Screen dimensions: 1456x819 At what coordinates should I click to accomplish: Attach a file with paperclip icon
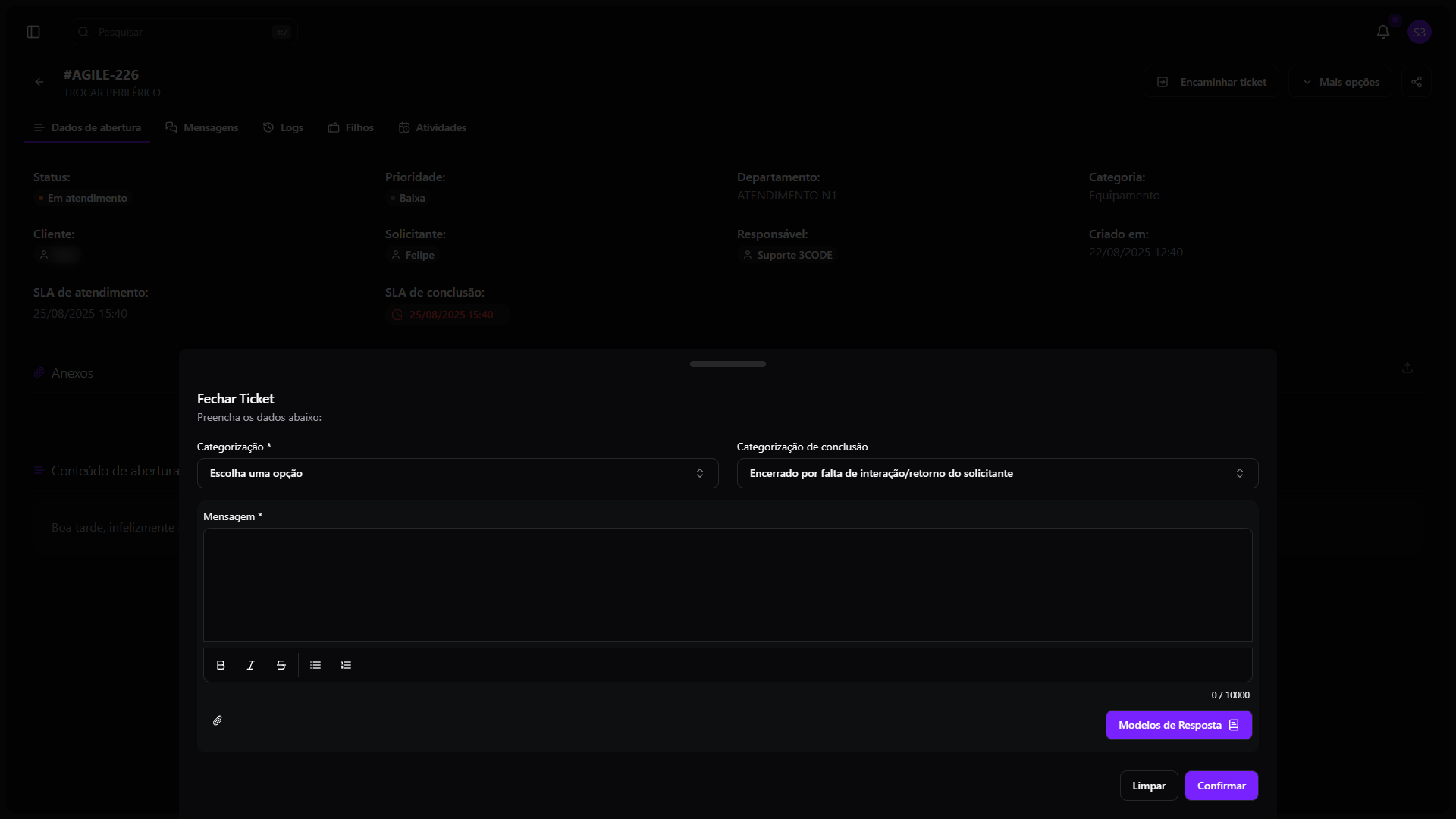coord(218,720)
